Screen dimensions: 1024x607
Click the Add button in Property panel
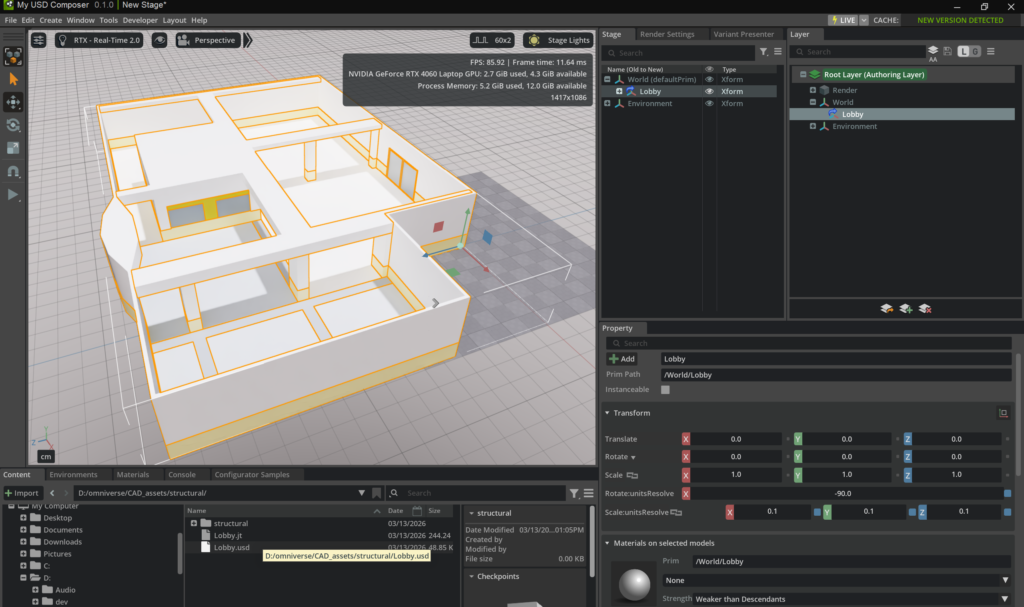tap(622, 358)
